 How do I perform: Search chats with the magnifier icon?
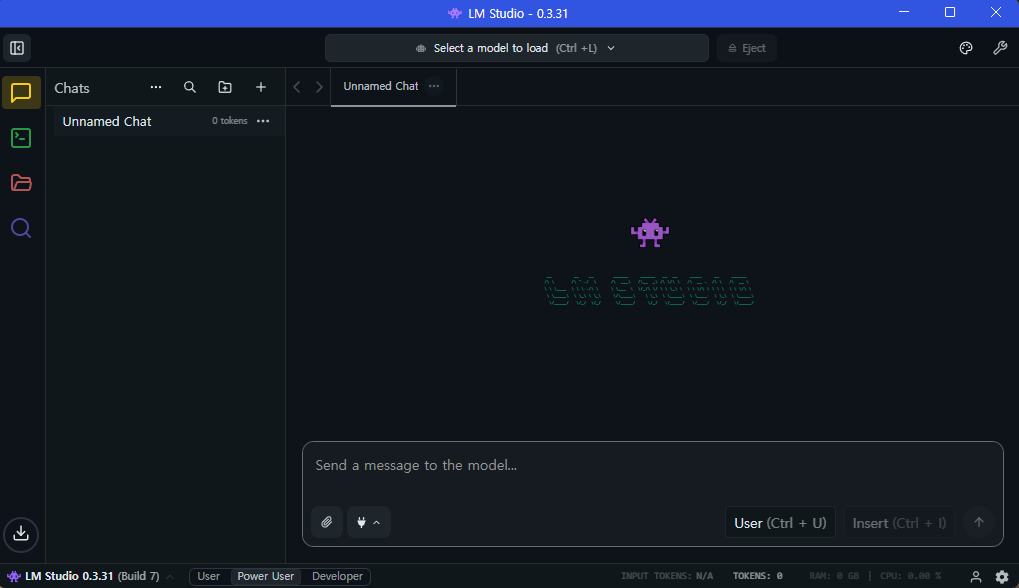(190, 88)
